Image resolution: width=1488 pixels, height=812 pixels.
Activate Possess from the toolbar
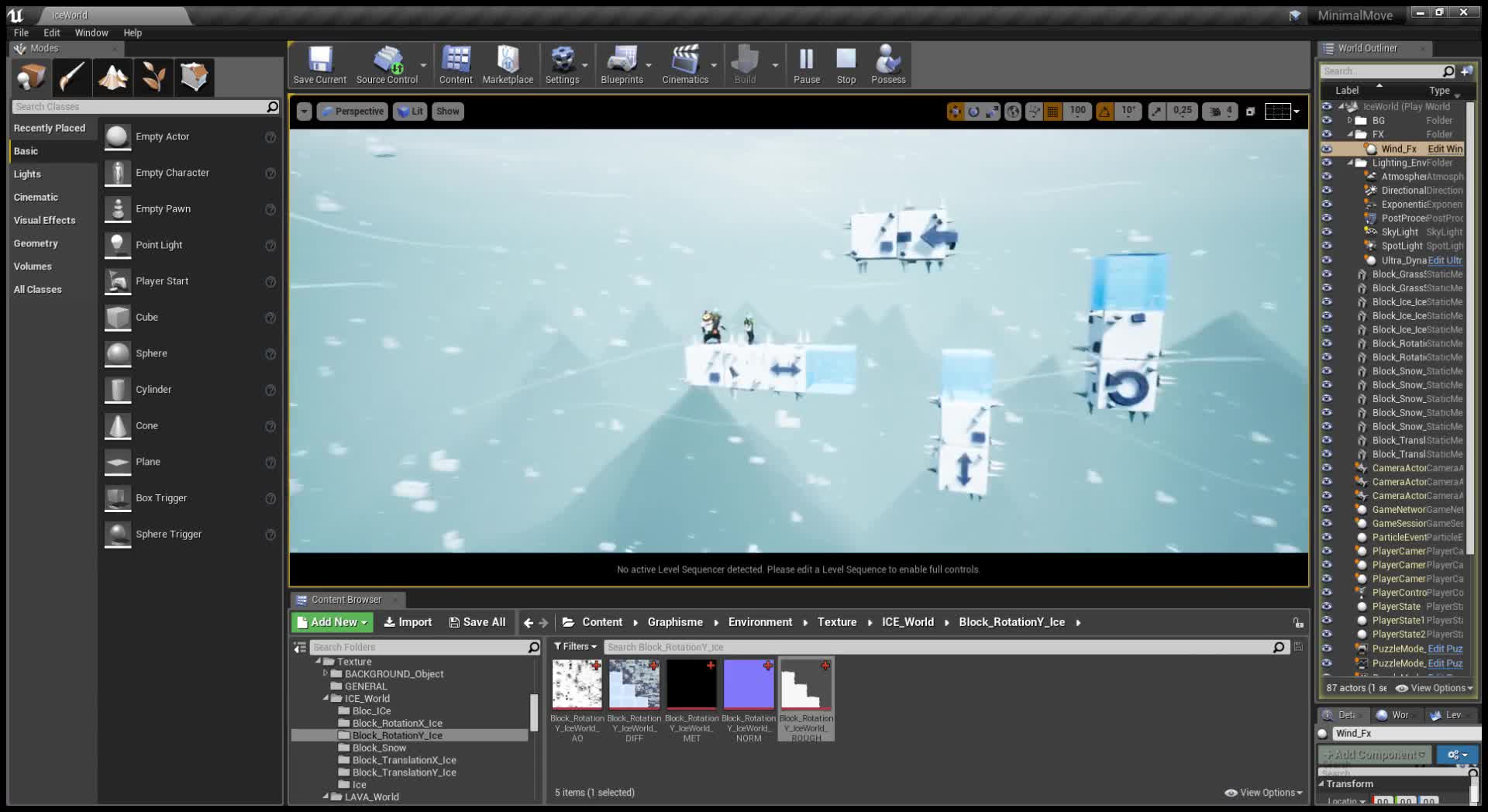click(x=887, y=65)
